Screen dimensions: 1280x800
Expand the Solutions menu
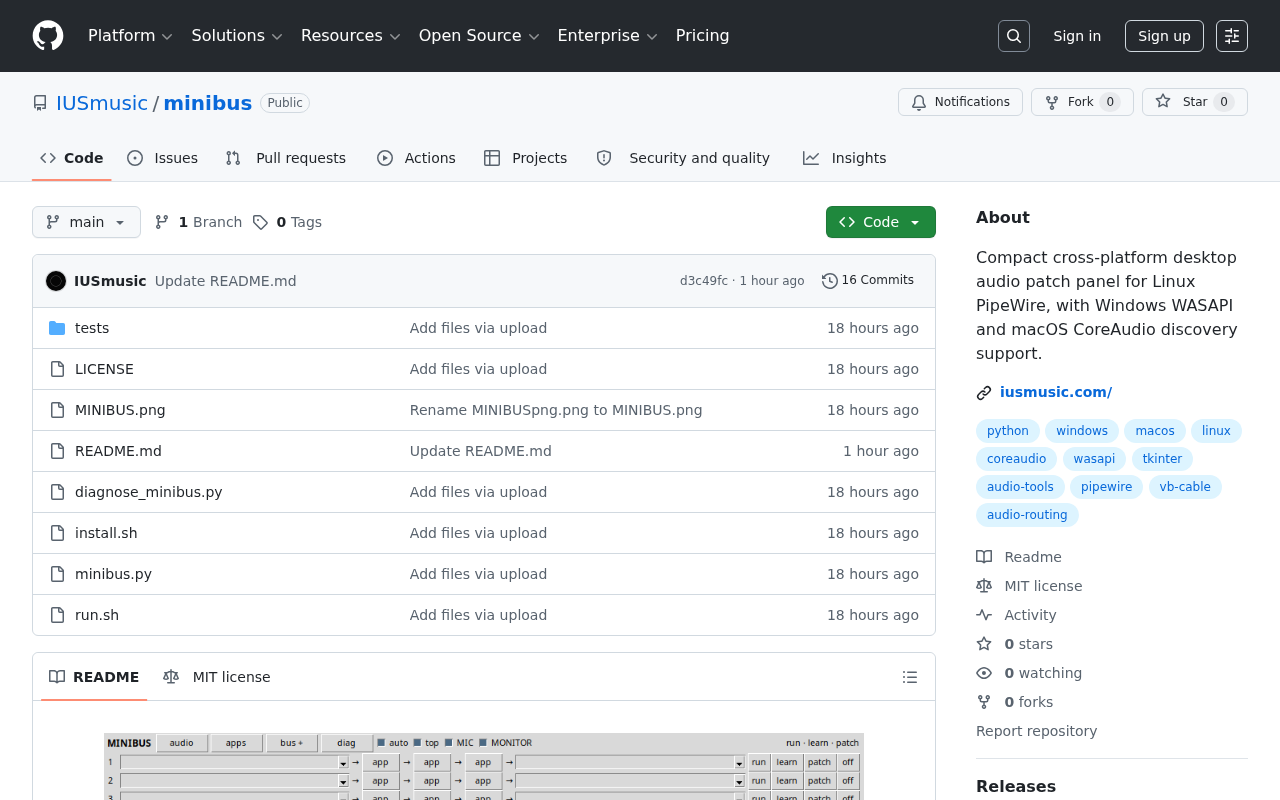(237, 36)
